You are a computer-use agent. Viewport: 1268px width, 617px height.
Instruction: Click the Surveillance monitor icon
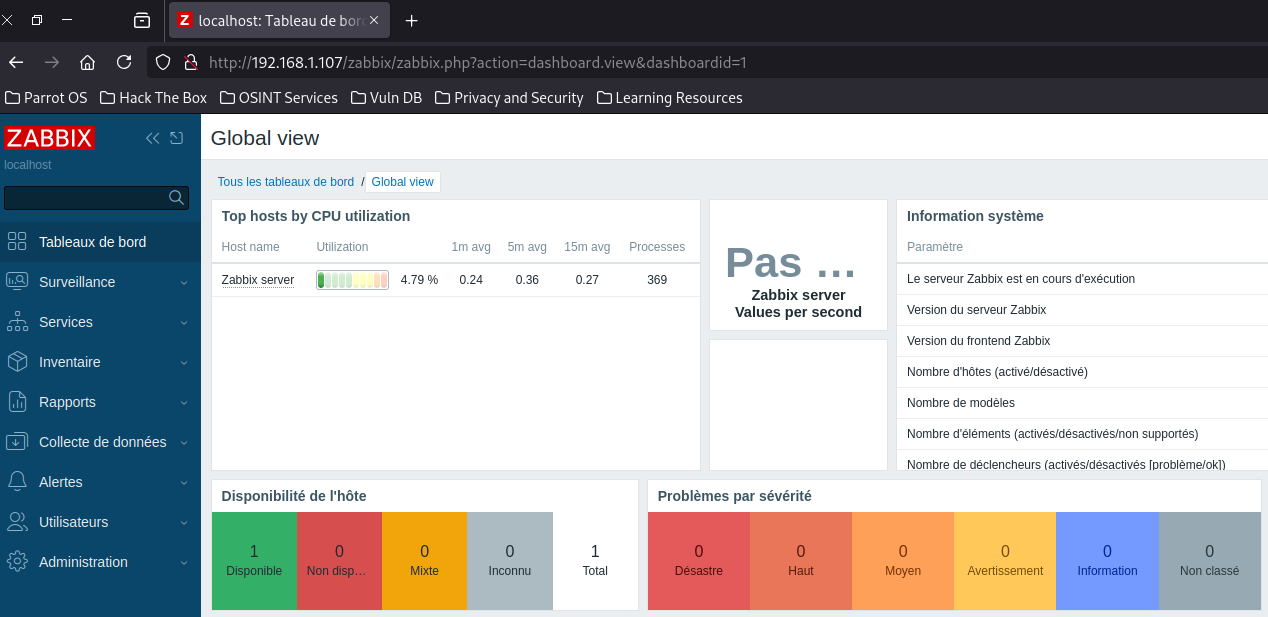17,281
